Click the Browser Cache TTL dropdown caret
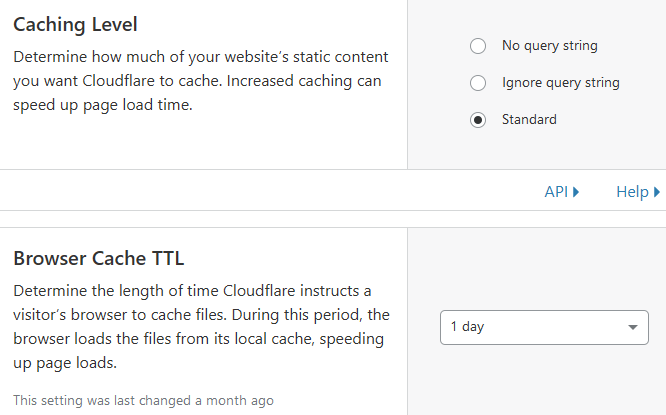The image size is (666, 415). (632, 327)
